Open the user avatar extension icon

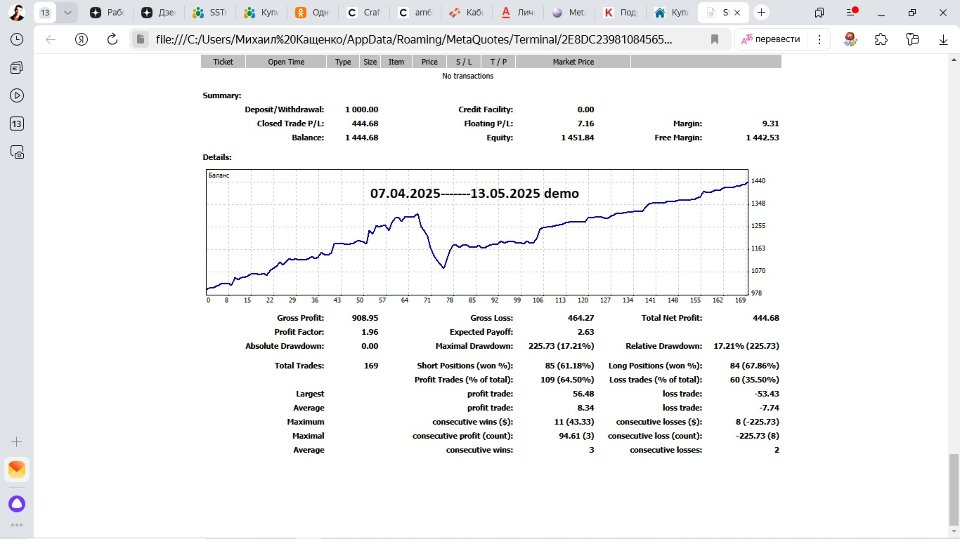(850, 39)
